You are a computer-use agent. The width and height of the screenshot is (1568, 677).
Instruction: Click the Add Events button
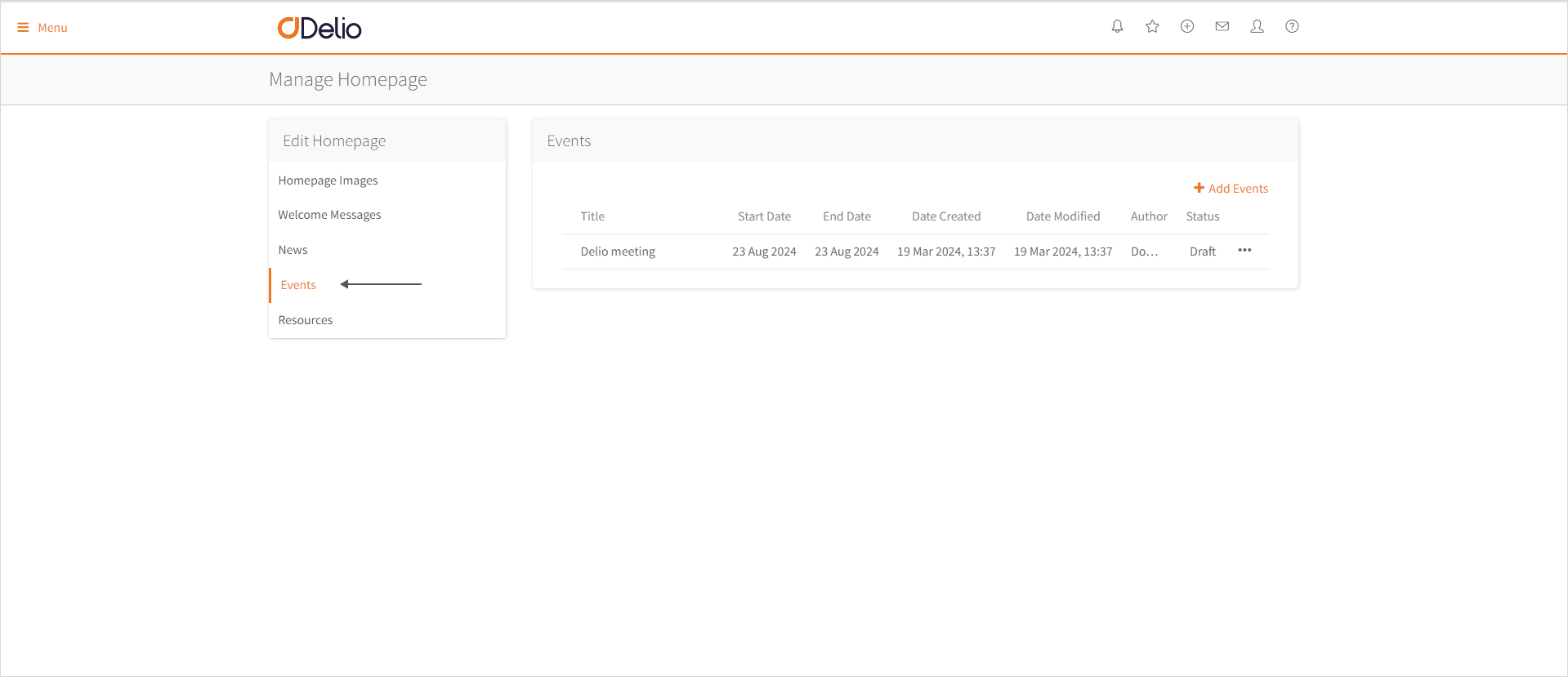tap(1231, 189)
